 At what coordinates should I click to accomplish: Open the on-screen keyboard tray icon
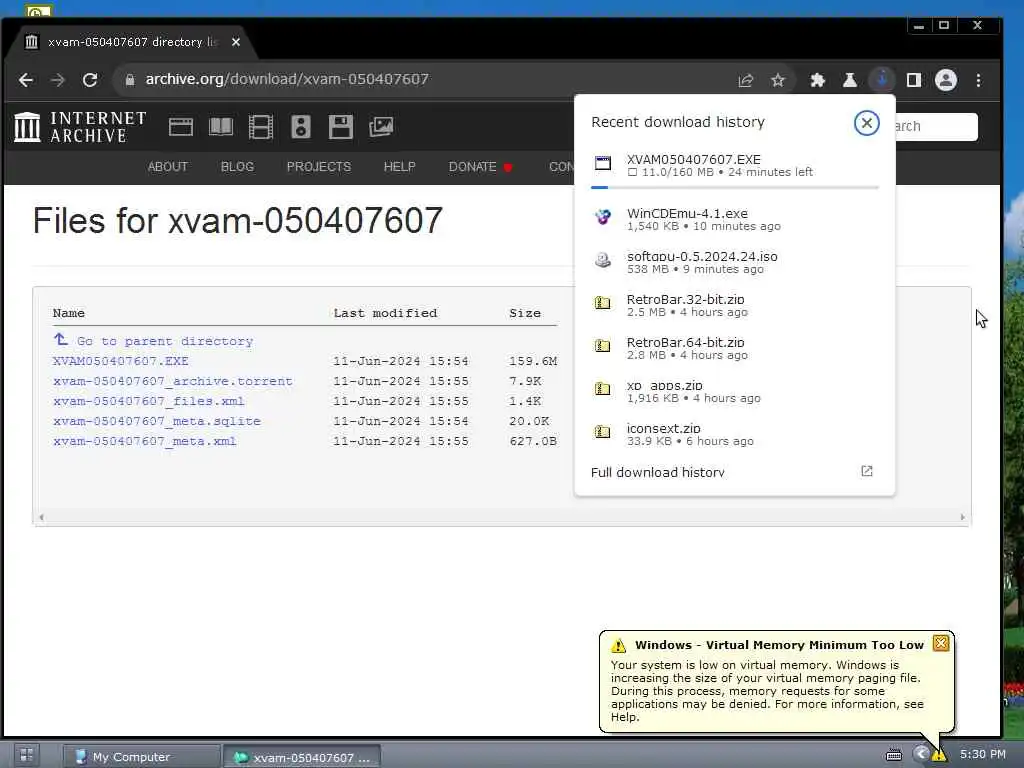point(893,756)
